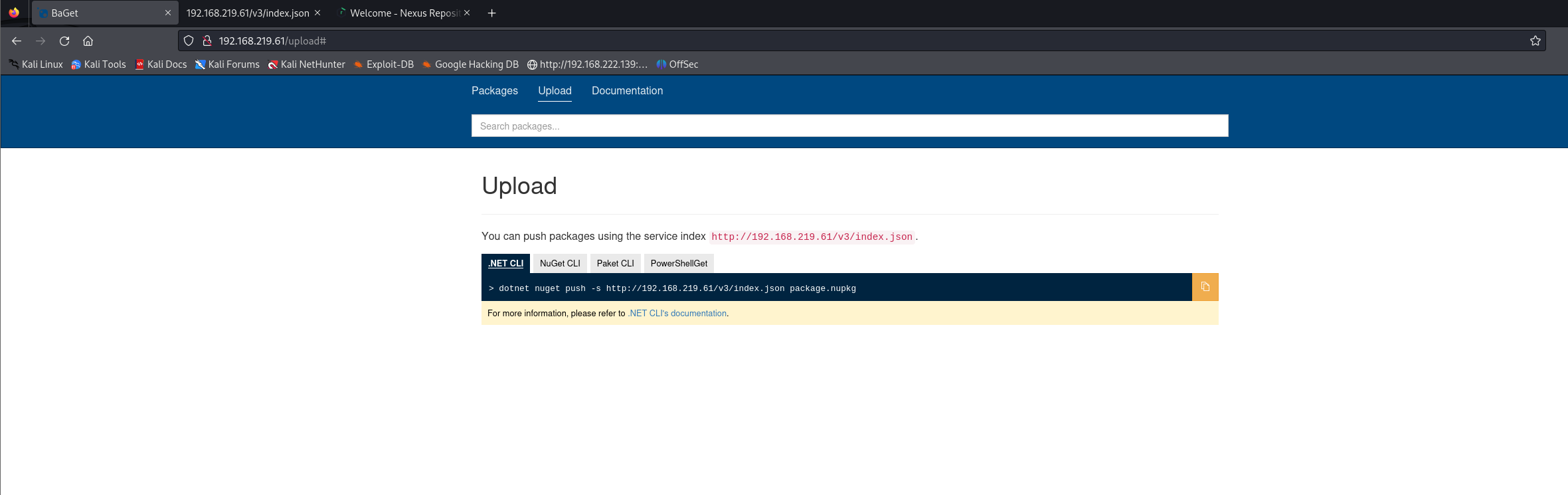
Task: Open the Kali Docs bookmark
Action: click(161, 64)
